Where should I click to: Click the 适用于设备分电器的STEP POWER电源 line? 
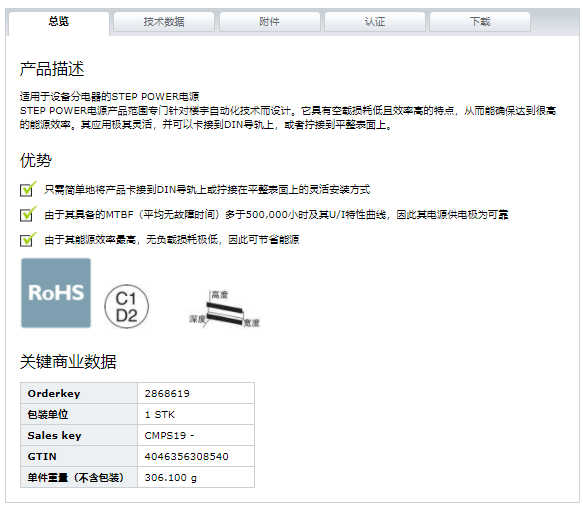109,97
